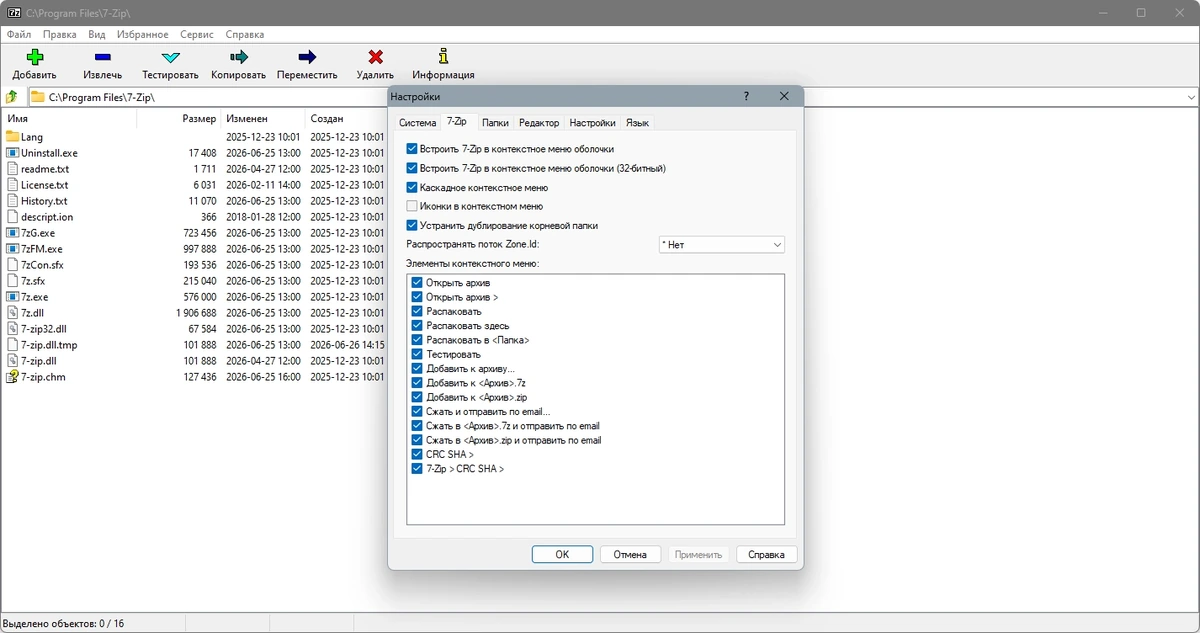
Task: Click the Отмена button
Action: tap(630, 554)
